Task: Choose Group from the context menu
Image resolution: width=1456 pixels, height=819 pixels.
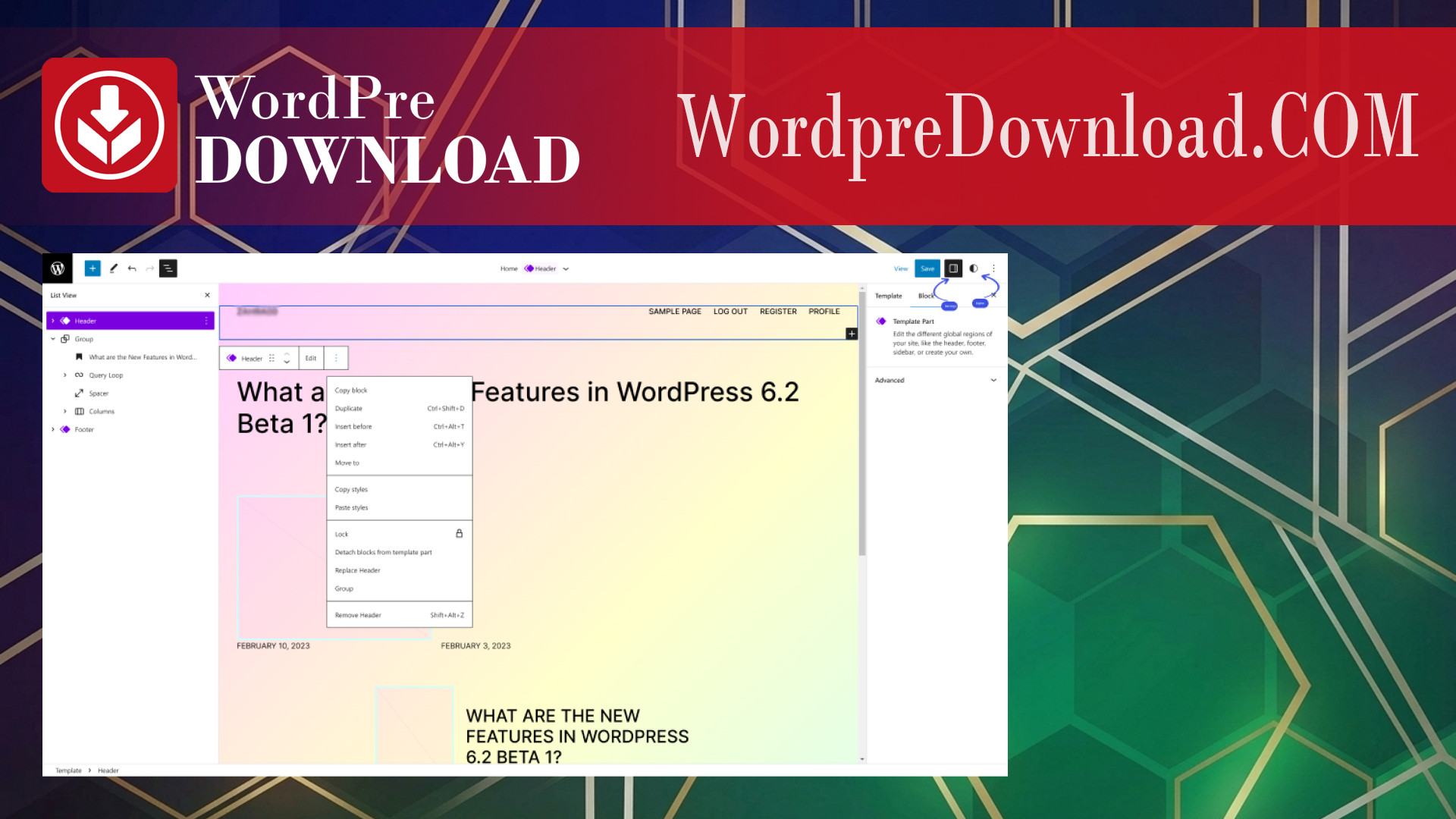Action: coord(400,589)
